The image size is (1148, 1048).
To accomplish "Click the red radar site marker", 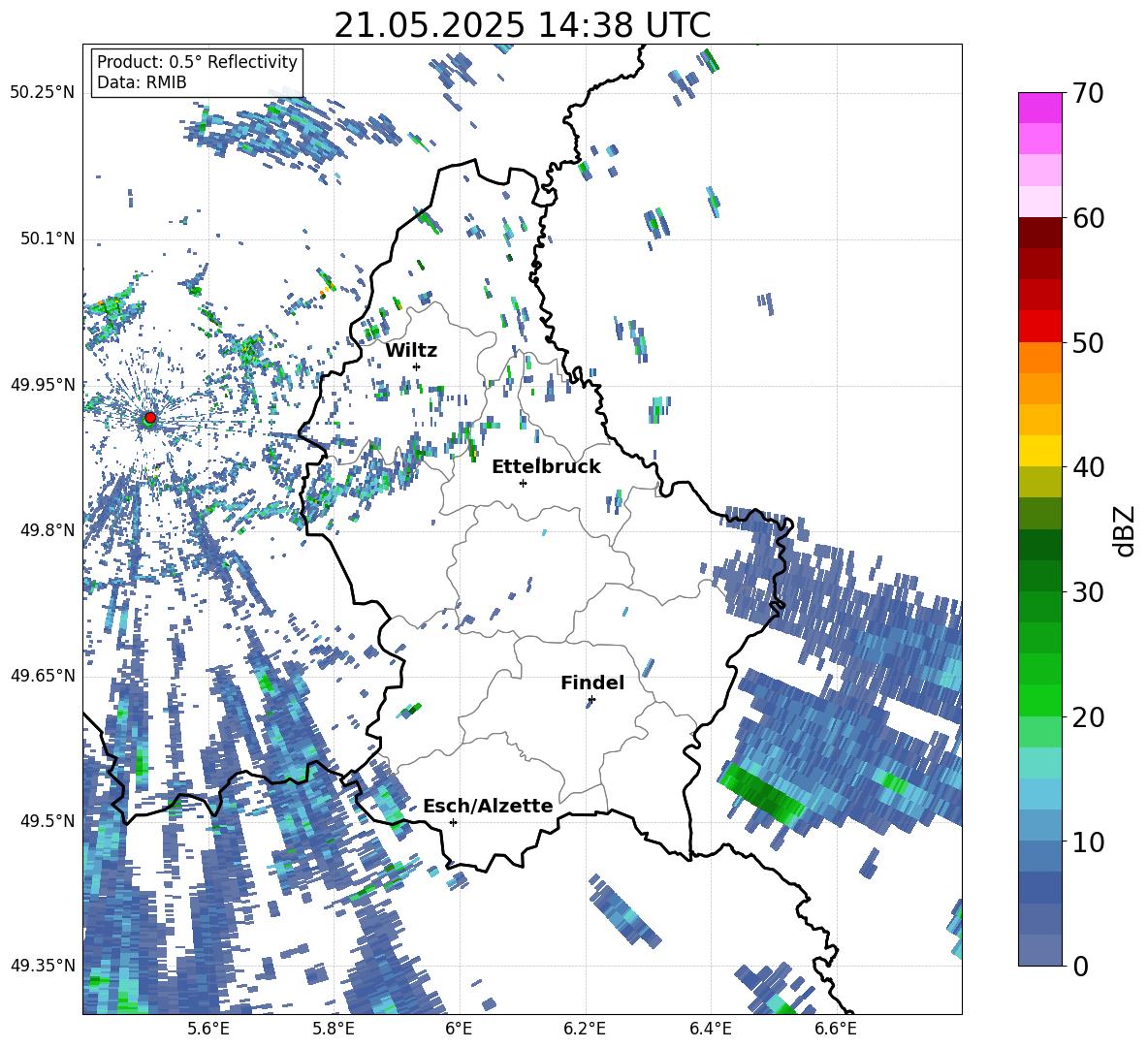I will (150, 417).
